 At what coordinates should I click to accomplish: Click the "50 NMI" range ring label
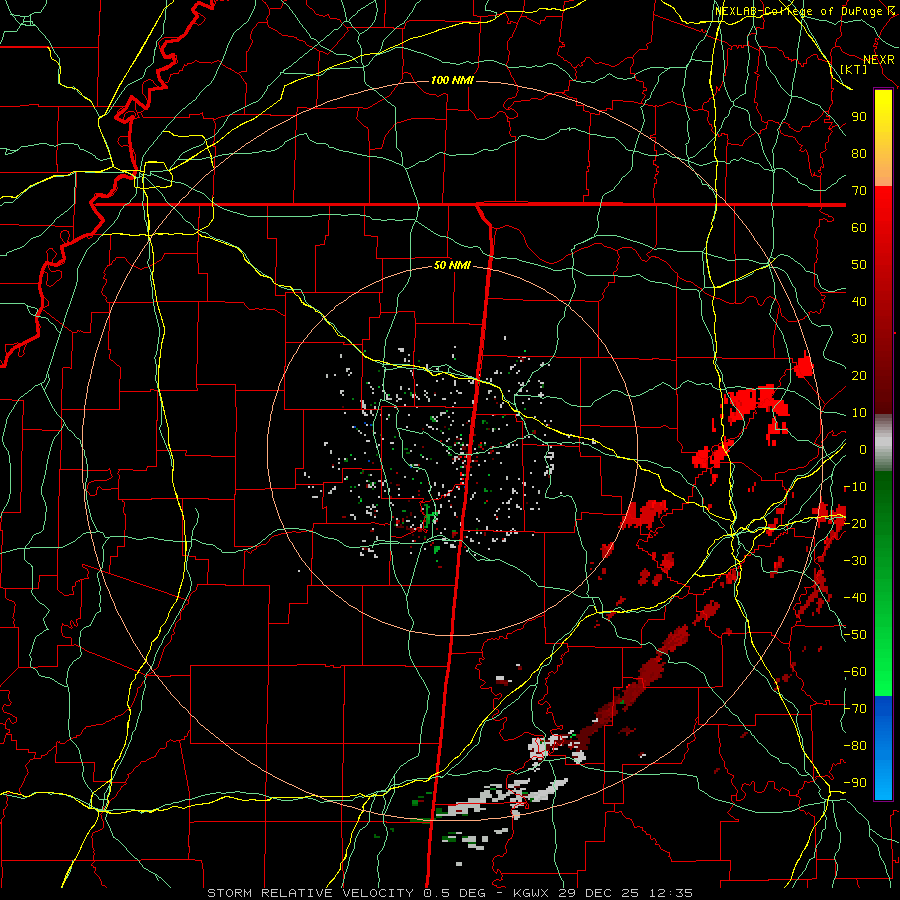(452, 265)
